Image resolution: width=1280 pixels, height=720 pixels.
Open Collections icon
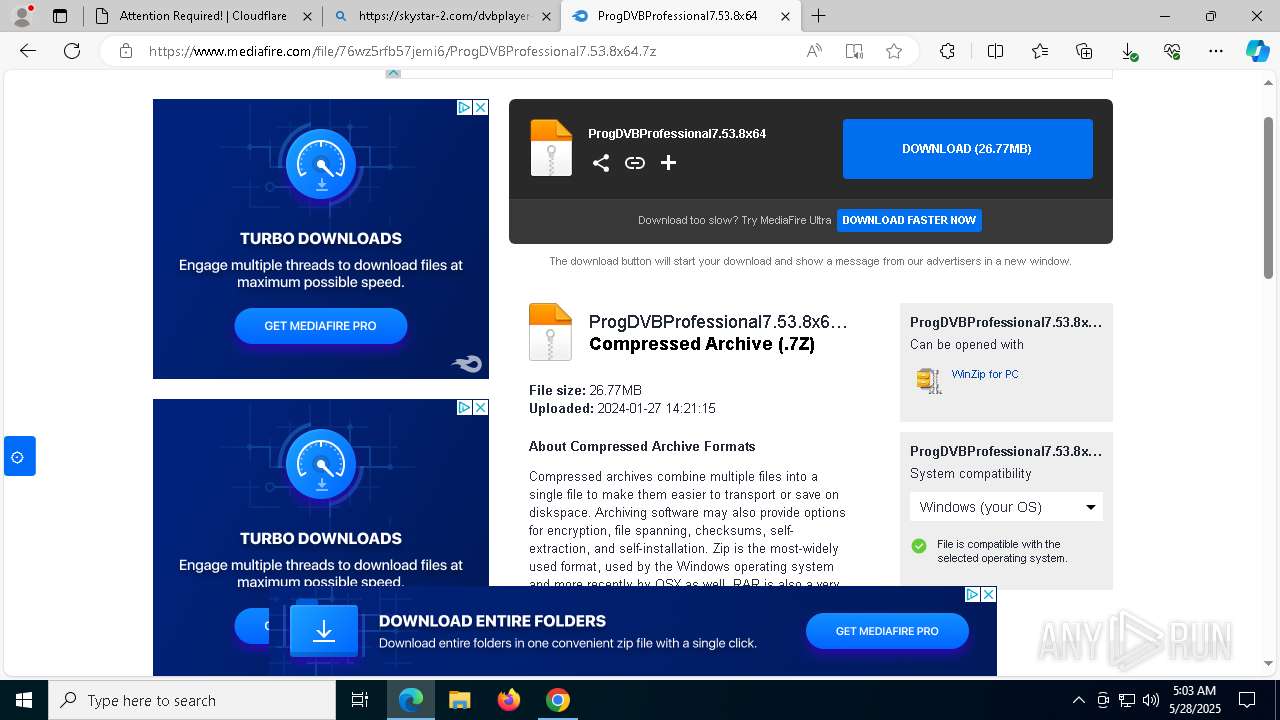point(1084,51)
